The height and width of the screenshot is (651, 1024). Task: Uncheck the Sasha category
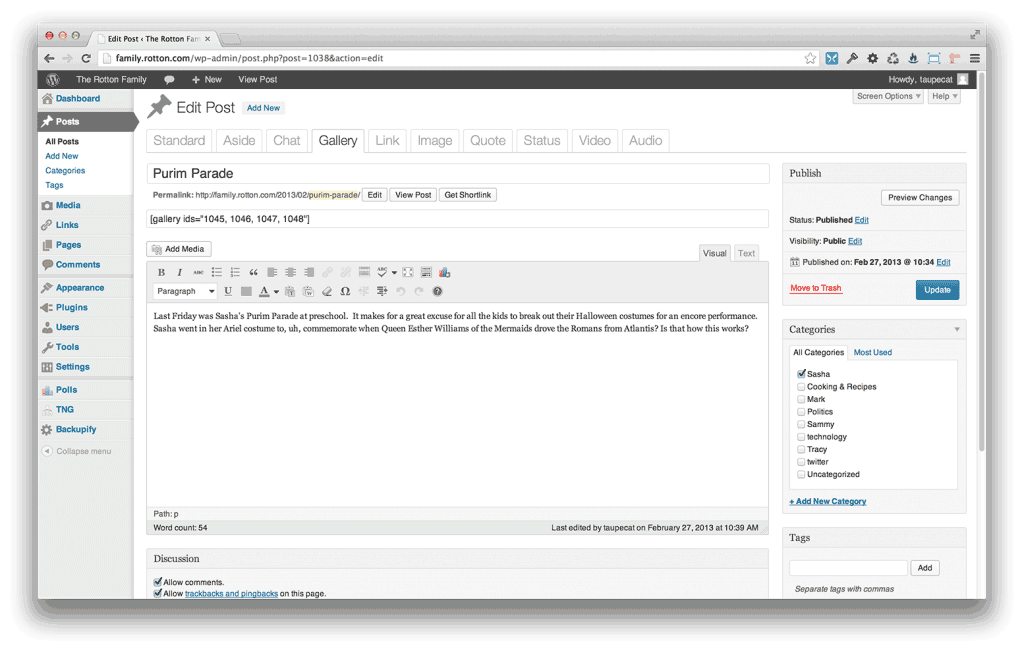802,374
